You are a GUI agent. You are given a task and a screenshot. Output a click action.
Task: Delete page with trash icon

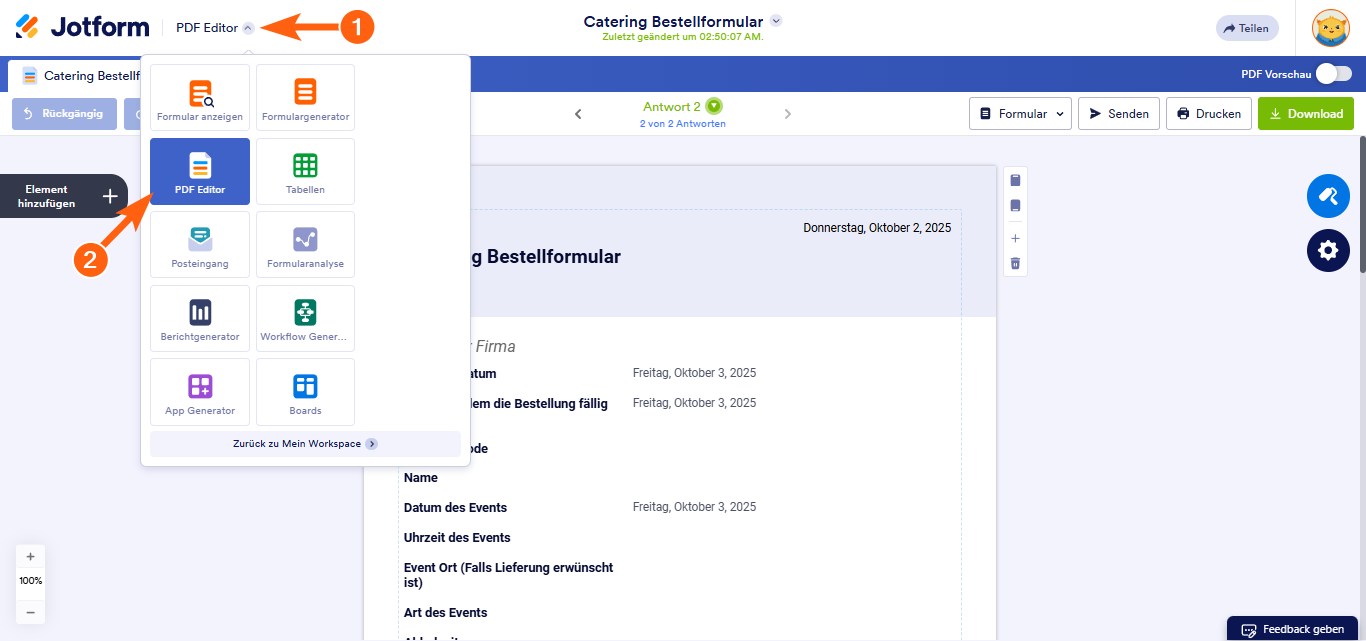click(x=1015, y=263)
